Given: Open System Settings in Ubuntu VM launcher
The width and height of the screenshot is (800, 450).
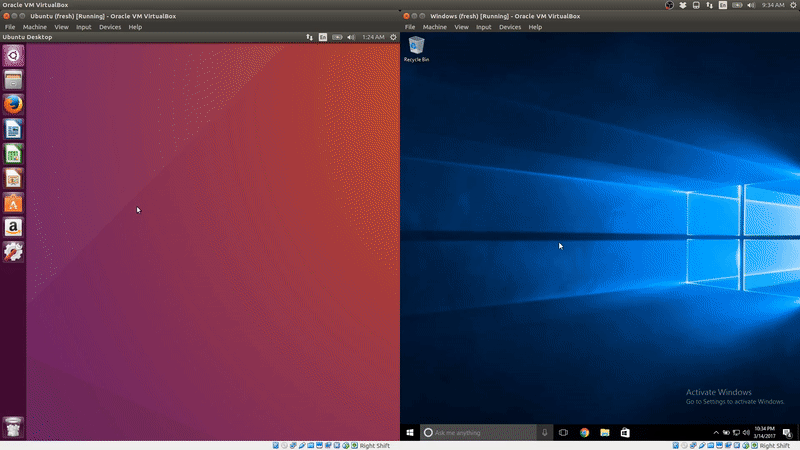Looking at the screenshot, I should [x=13, y=252].
